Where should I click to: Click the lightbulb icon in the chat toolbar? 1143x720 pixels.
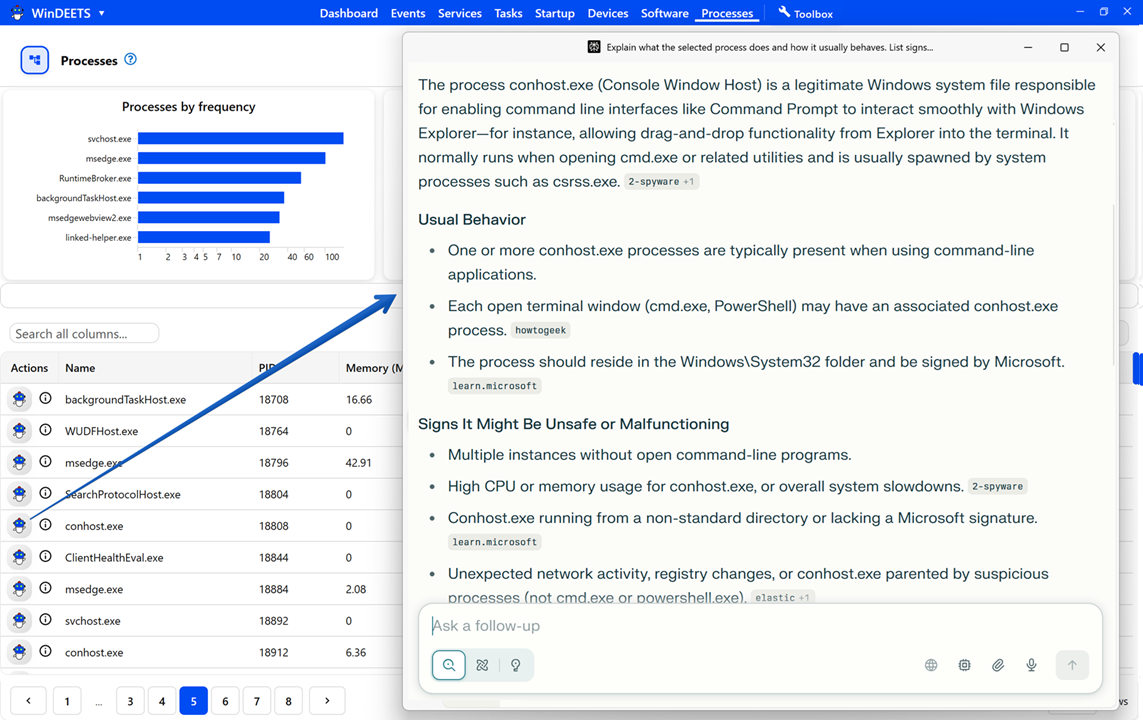(x=516, y=665)
